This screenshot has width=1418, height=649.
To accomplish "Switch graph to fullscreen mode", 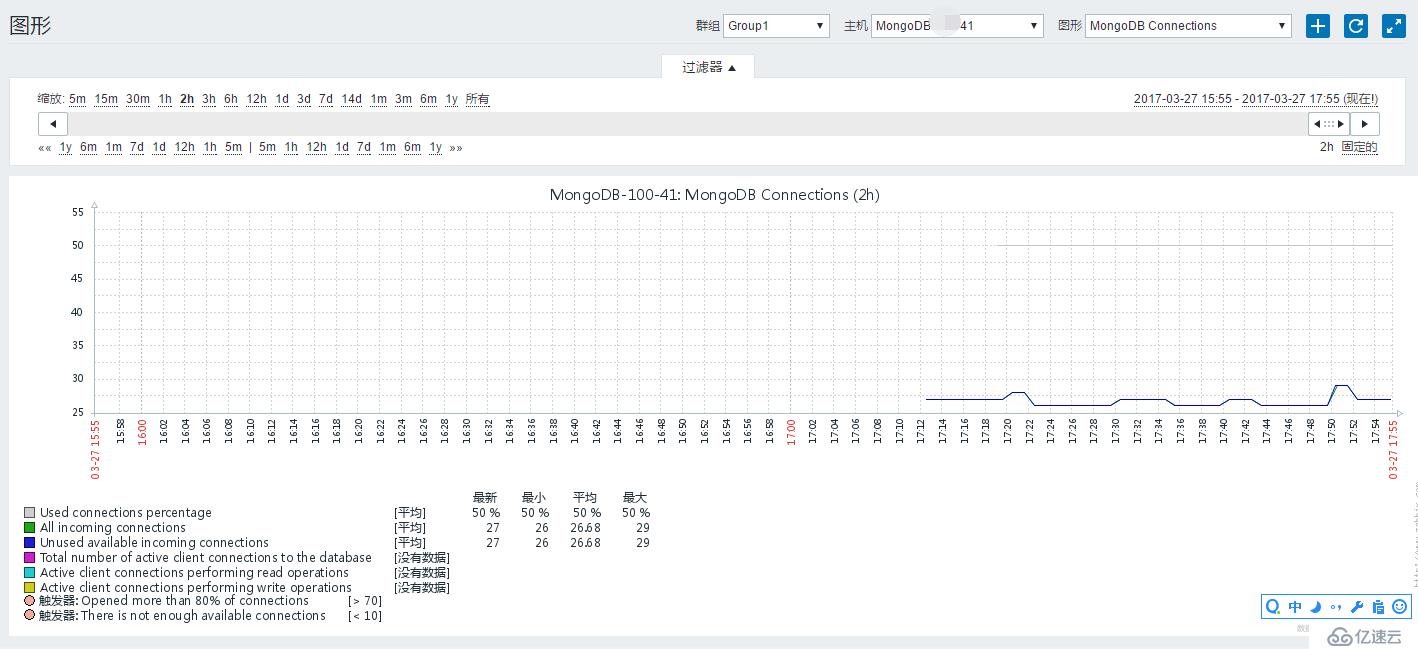I will [1394, 26].
